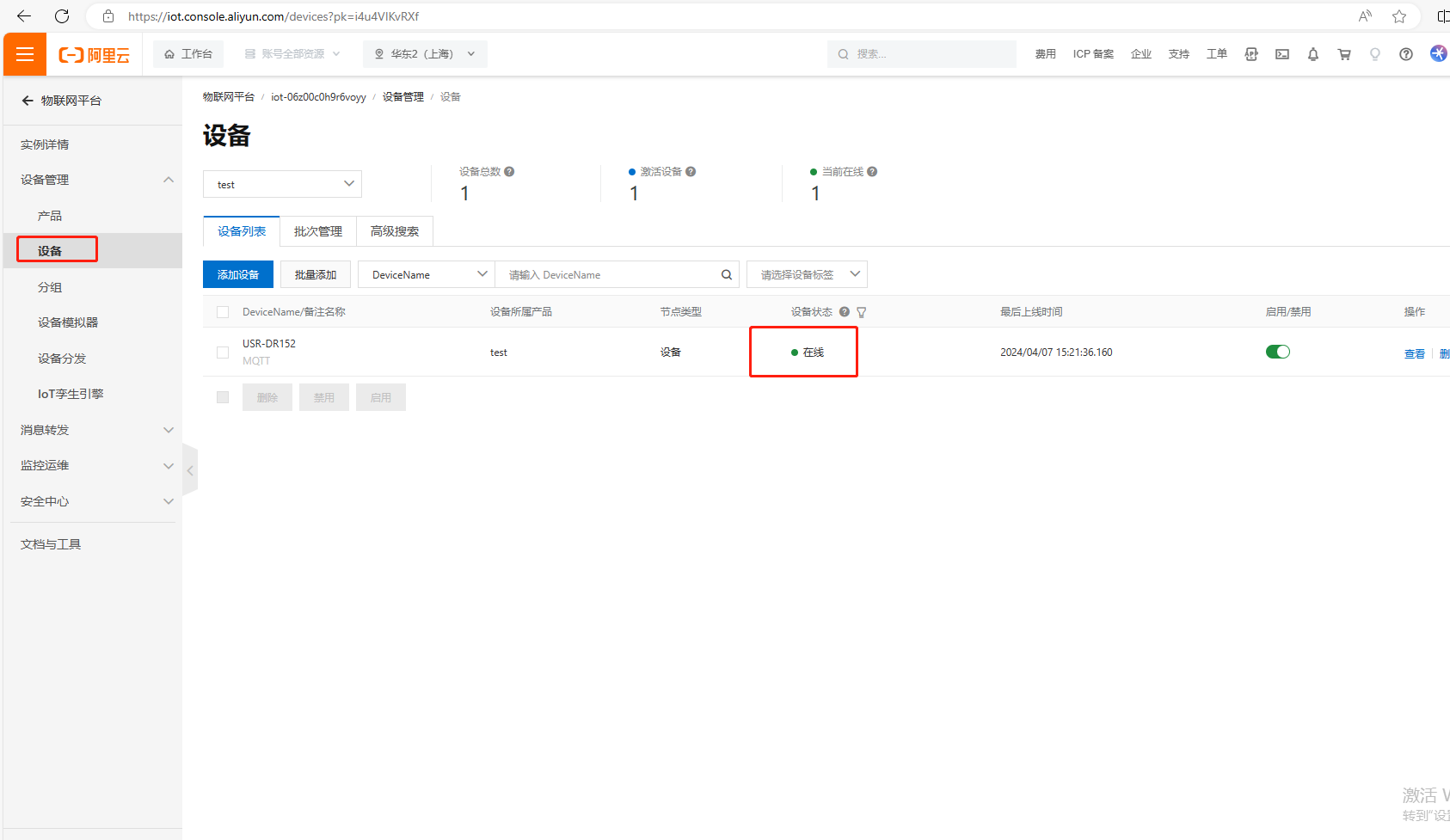Open the Cloud Shell terminal icon
Viewport: 1450px width, 840px height.
[x=1281, y=54]
